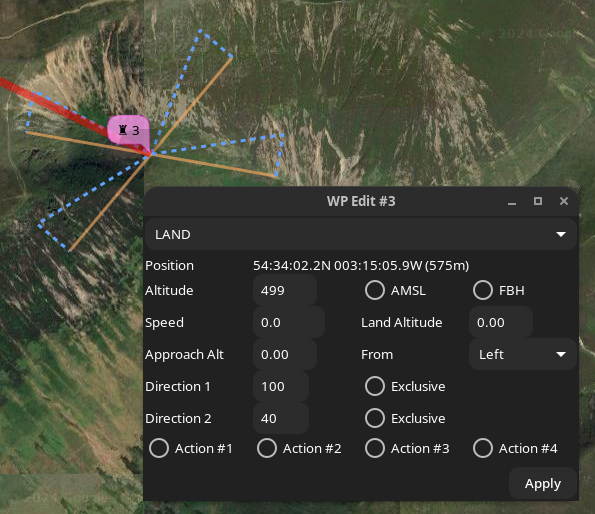Close the WP Edit #3 dialog
This screenshot has width=595, height=514.
click(564, 201)
